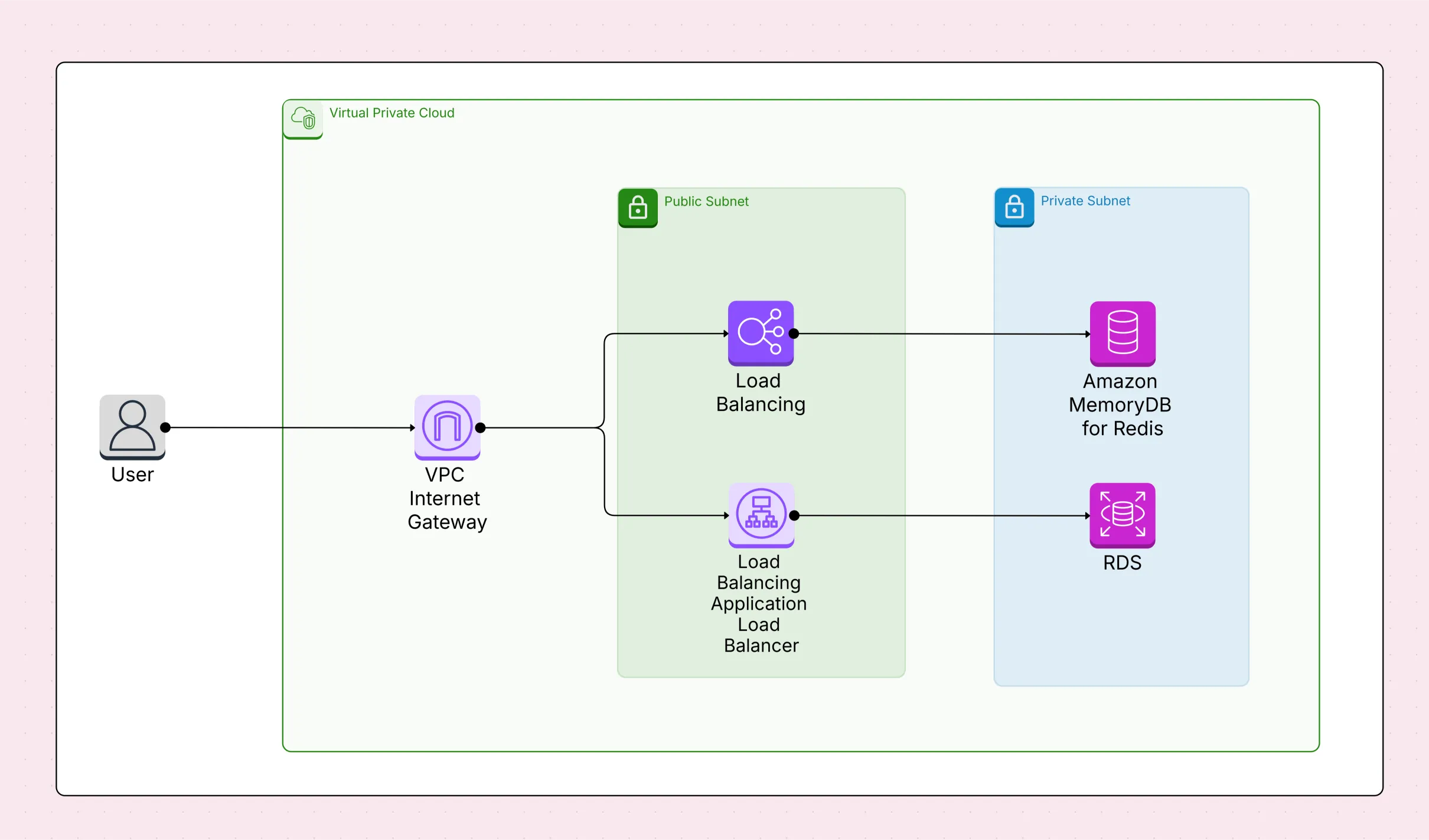Click the Virtual Private Cloud label
The image size is (1429, 840).
(391, 113)
